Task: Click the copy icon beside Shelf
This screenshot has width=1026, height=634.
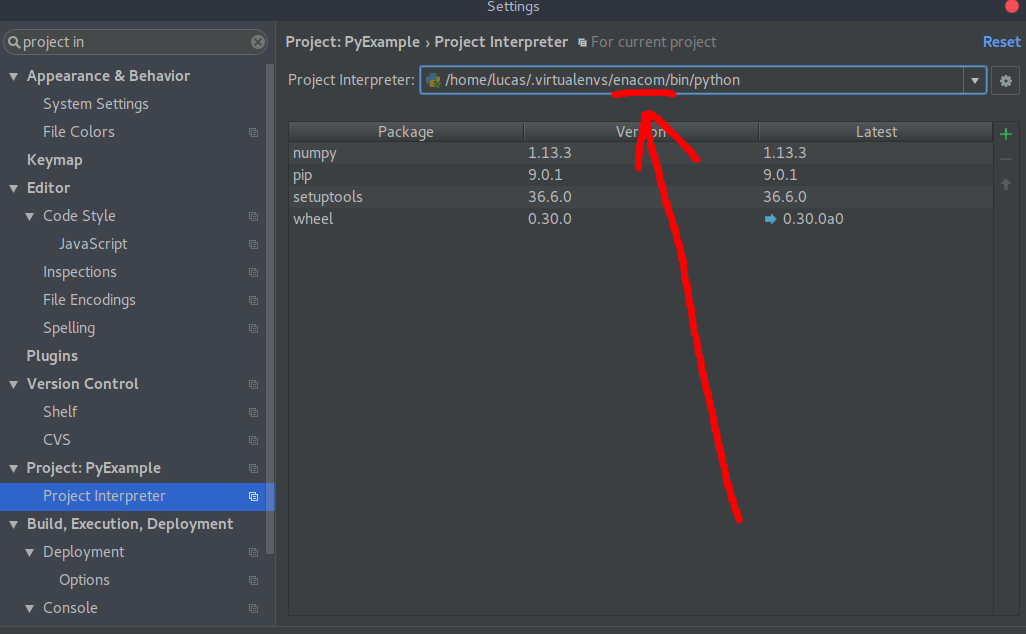Action: pyautogui.click(x=253, y=412)
